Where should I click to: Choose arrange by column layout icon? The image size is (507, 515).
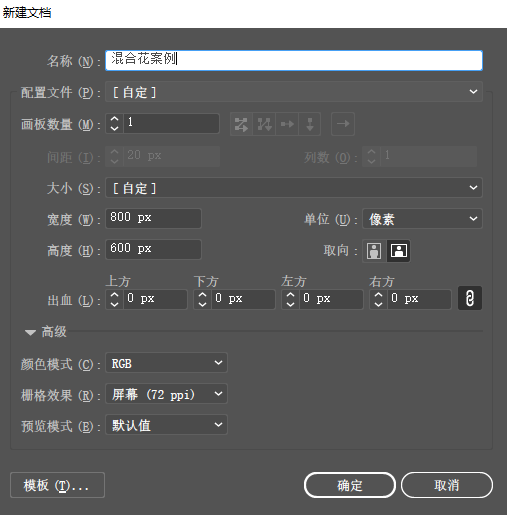coord(310,124)
